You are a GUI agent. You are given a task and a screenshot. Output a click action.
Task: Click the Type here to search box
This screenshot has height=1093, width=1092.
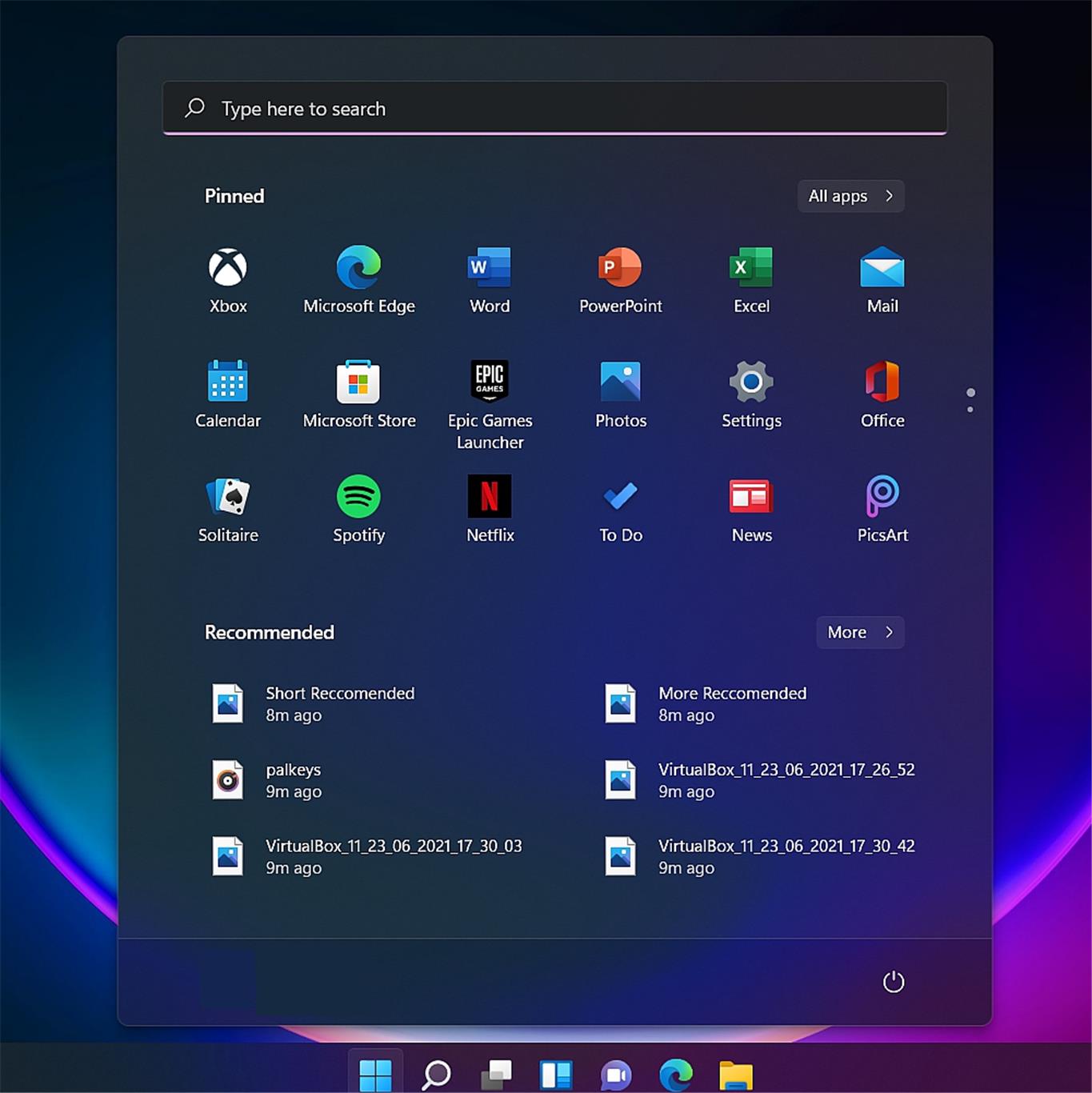[554, 108]
